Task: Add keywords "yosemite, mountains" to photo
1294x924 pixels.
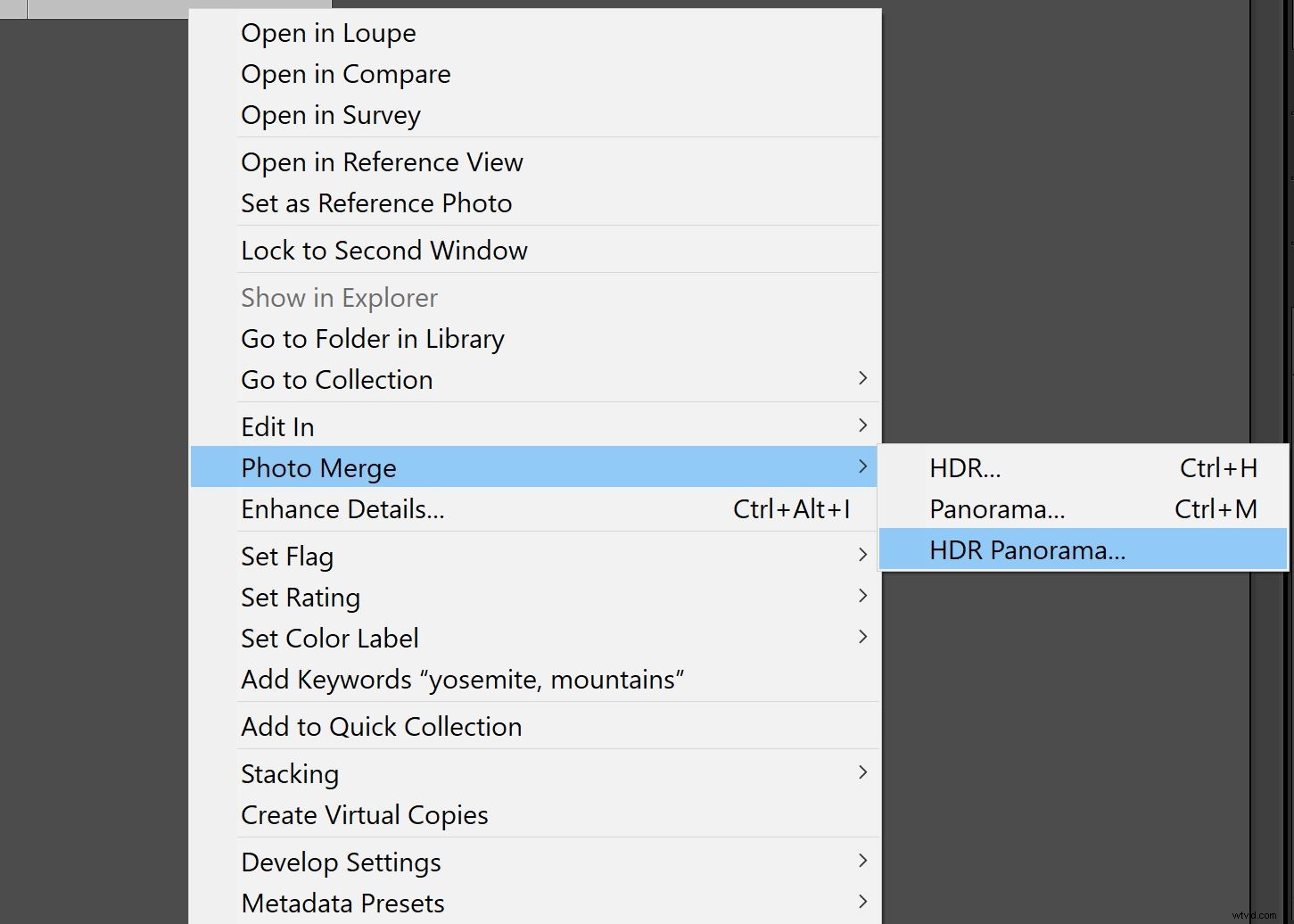Action: (x=462, y=679)
